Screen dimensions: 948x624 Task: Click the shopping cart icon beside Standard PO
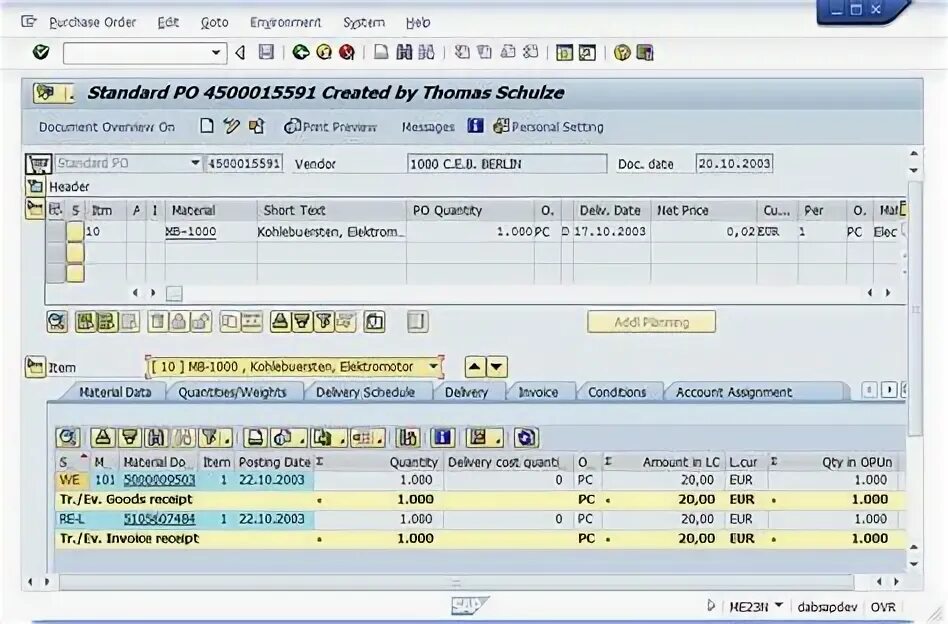[38, 164]
